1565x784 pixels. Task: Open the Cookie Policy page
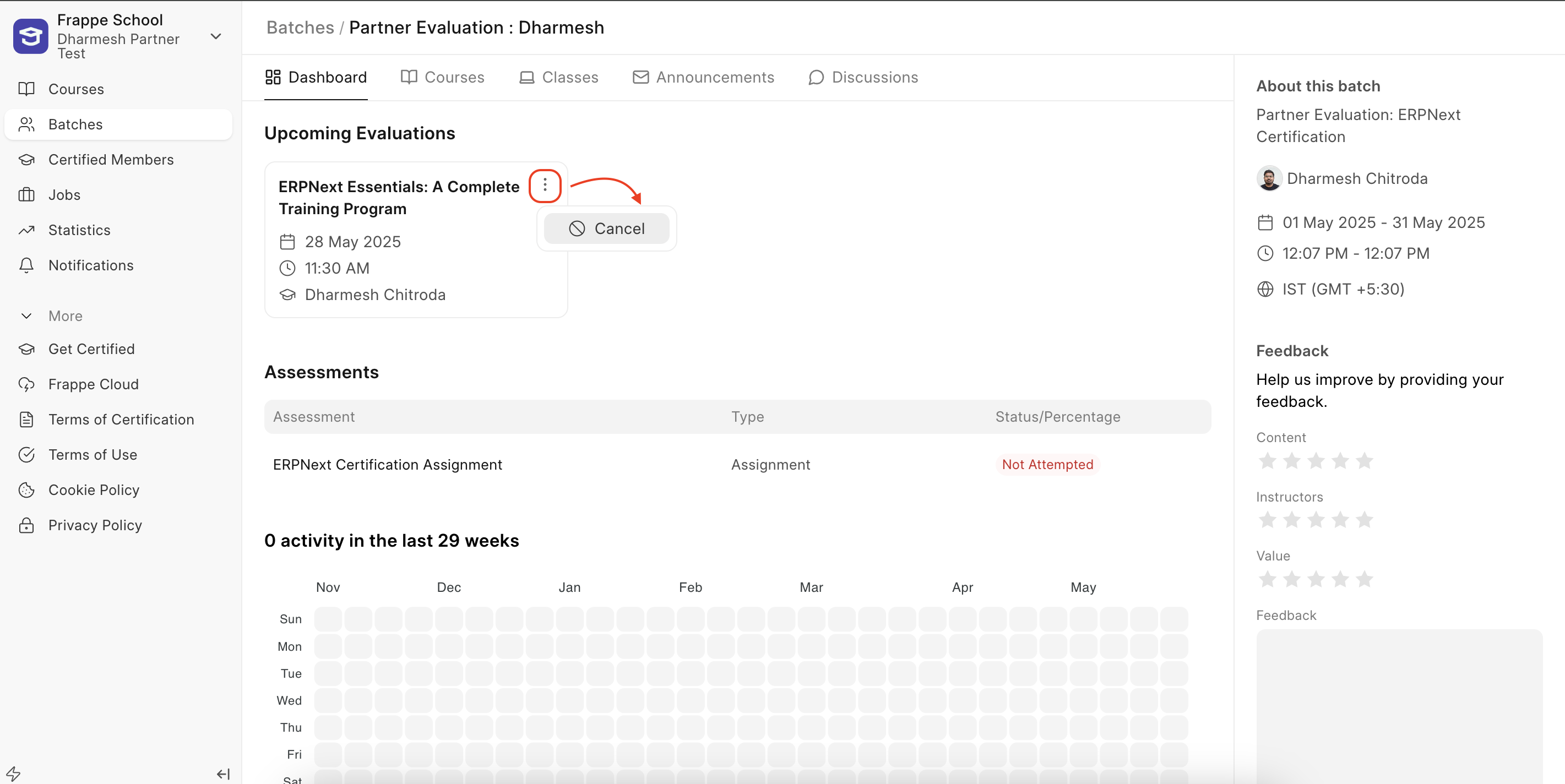tap(118, 490)
